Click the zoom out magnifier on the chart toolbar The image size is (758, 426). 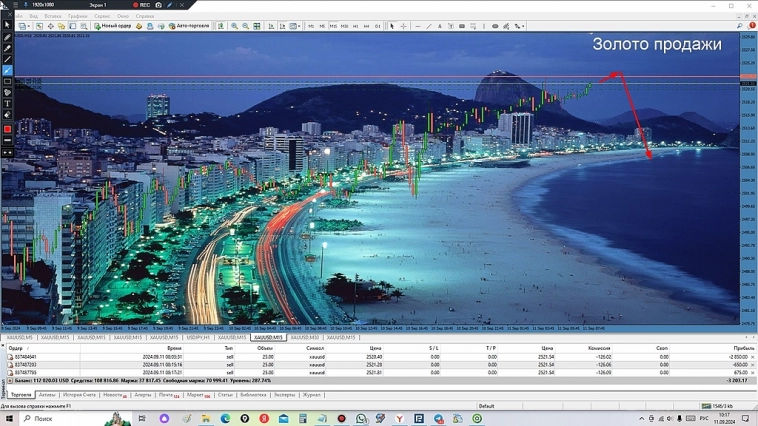pos(245,26)
